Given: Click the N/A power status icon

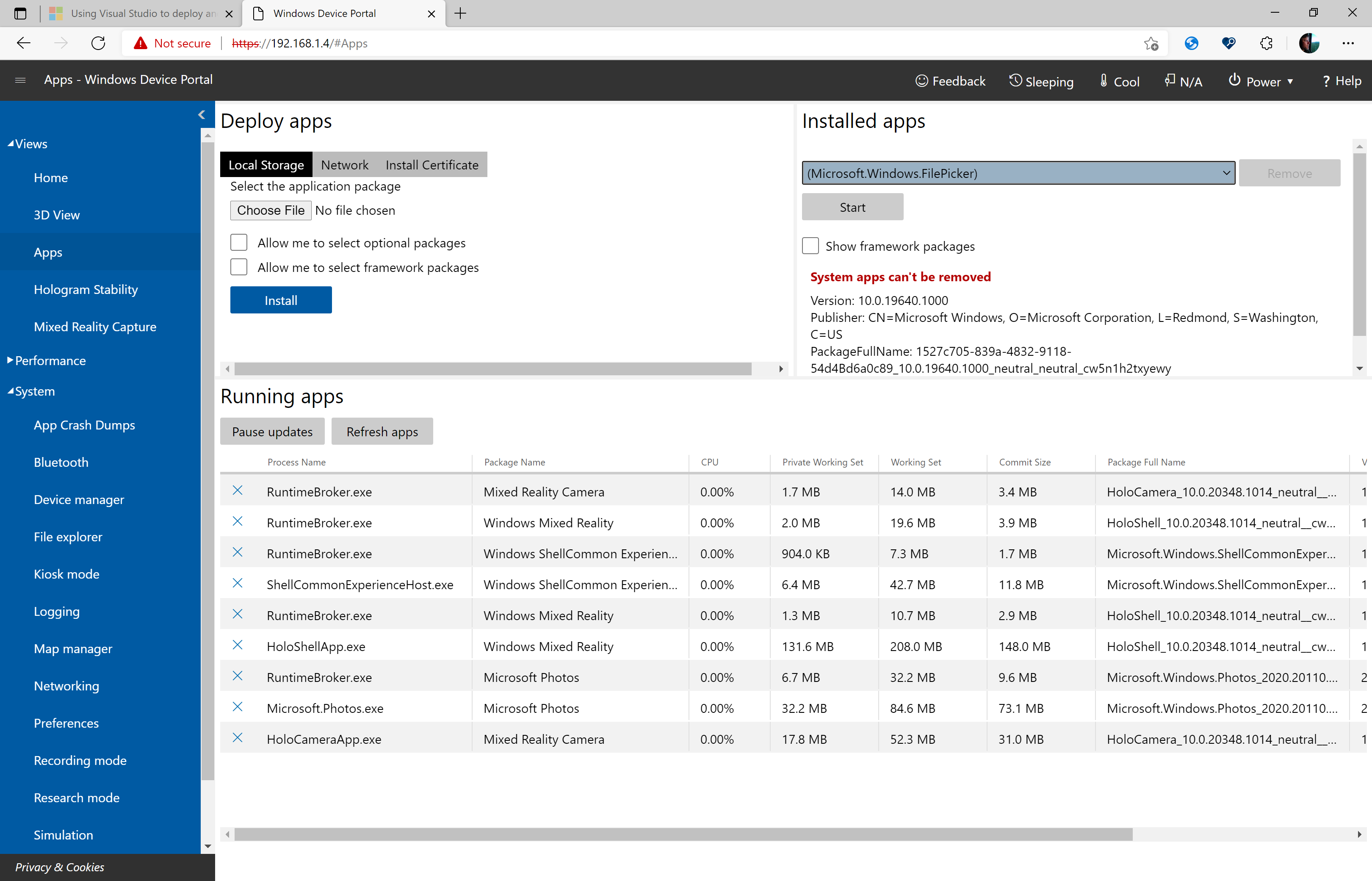Looking at the screenshot, I should (1170, 80).
